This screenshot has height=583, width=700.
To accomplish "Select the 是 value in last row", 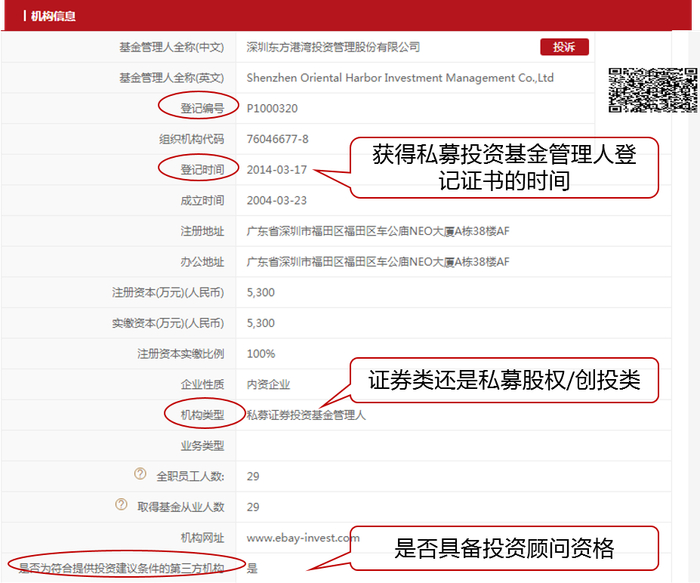I will (x=252, y=569).
